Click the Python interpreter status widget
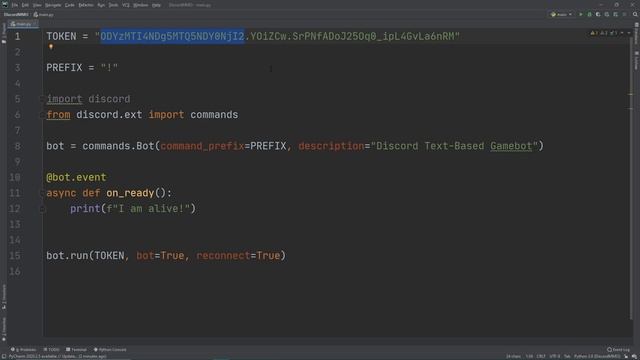Screen dimensions: 640x360 point(597,356)
